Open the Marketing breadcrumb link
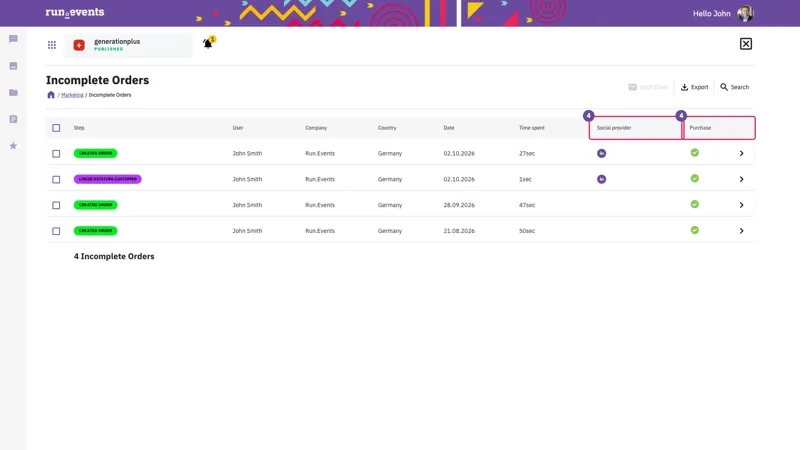Screen dimensions: 800x450 coord(72,95)
